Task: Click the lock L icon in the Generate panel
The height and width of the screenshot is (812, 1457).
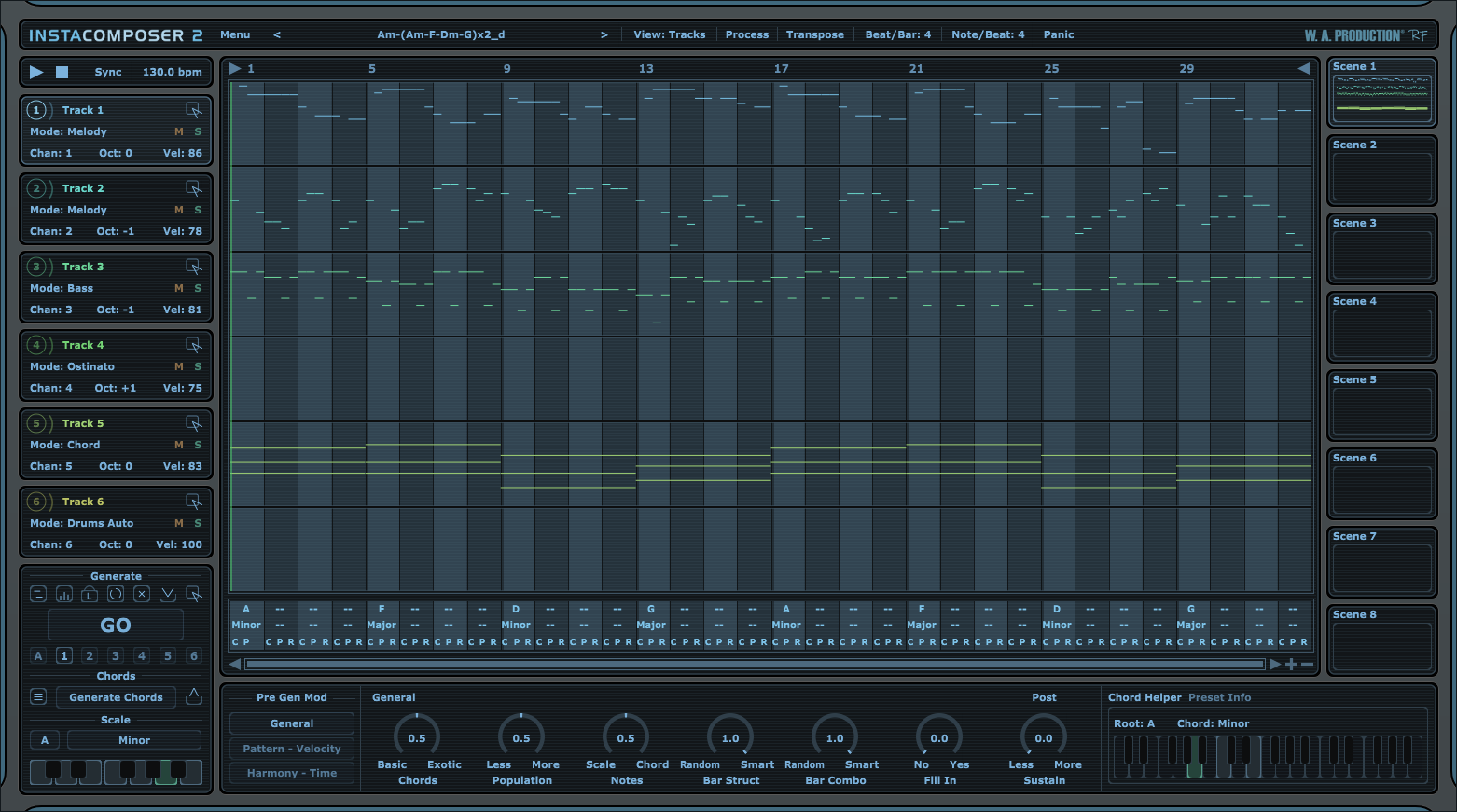Action: coord(90,594)
